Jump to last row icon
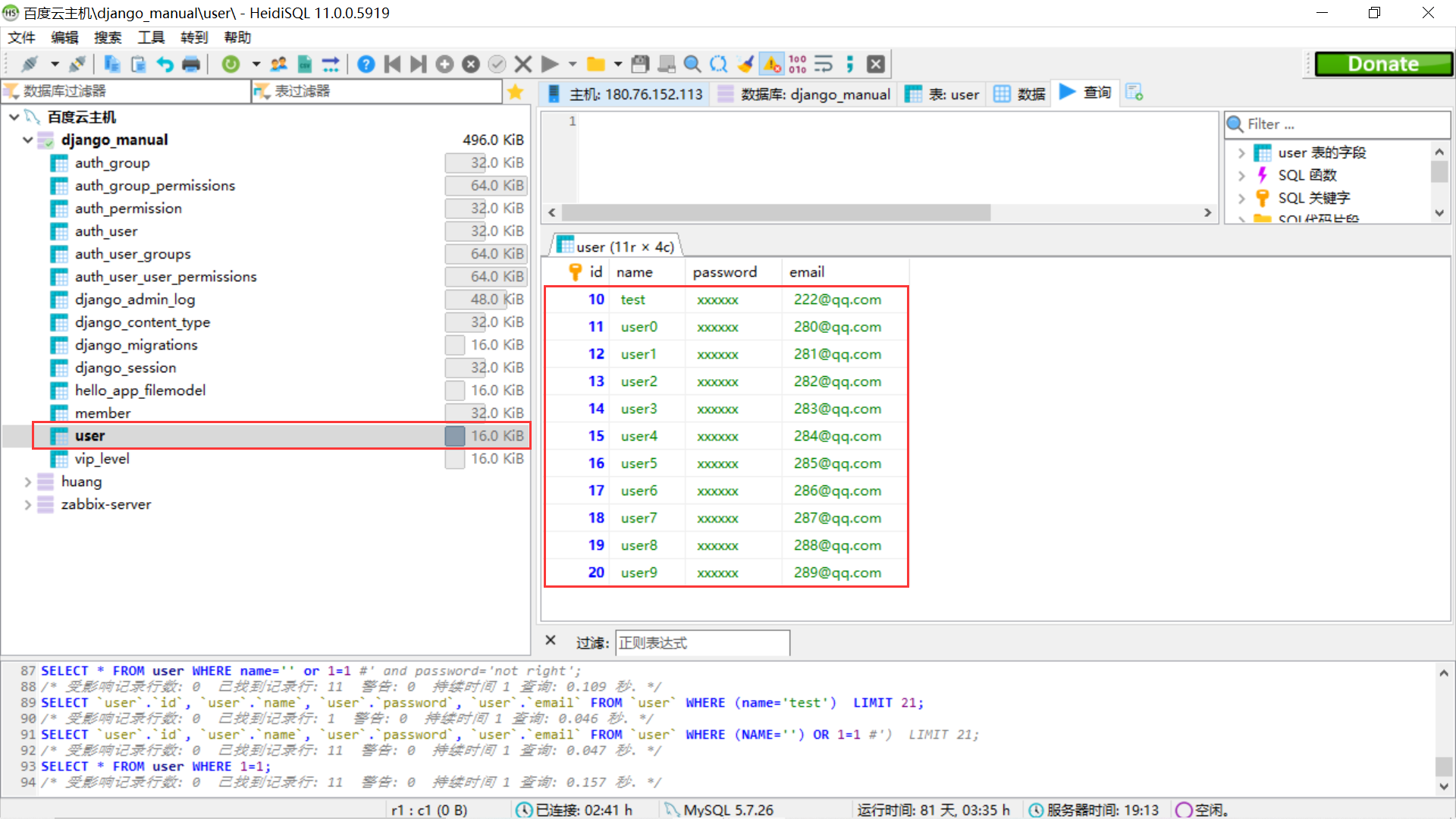This screenshot has height=819, width=1456. [419, 64]
